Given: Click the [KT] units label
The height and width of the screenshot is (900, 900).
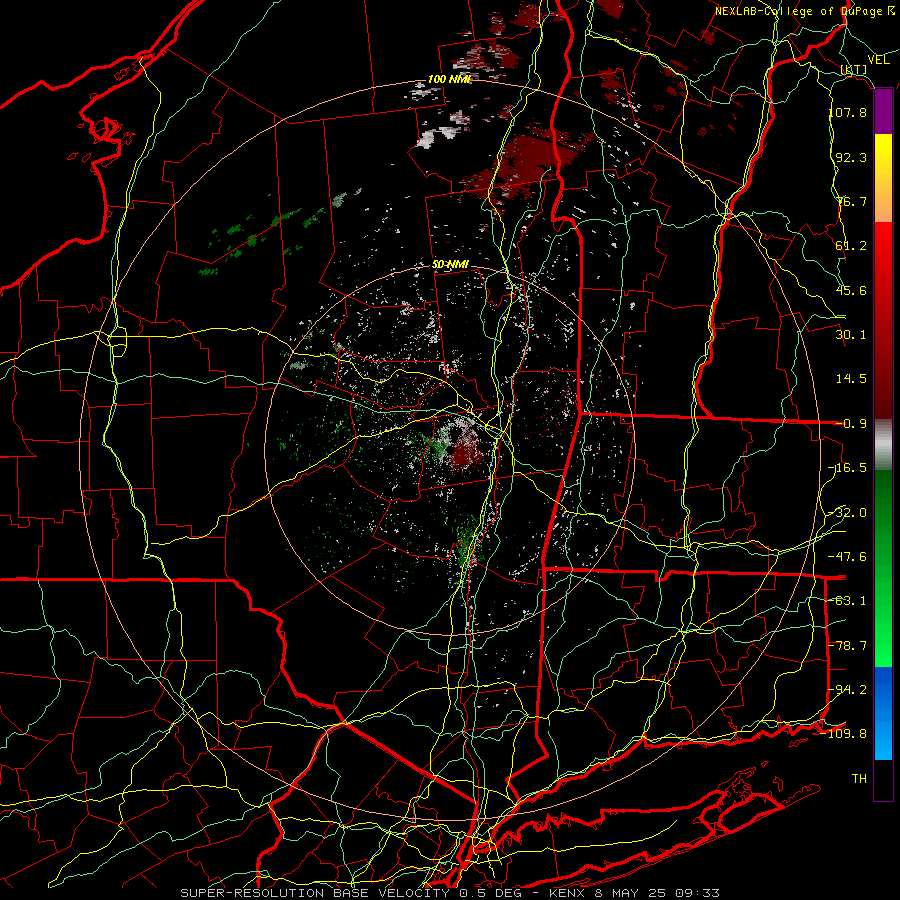Looking at the screenshot, I should [854, 69].
